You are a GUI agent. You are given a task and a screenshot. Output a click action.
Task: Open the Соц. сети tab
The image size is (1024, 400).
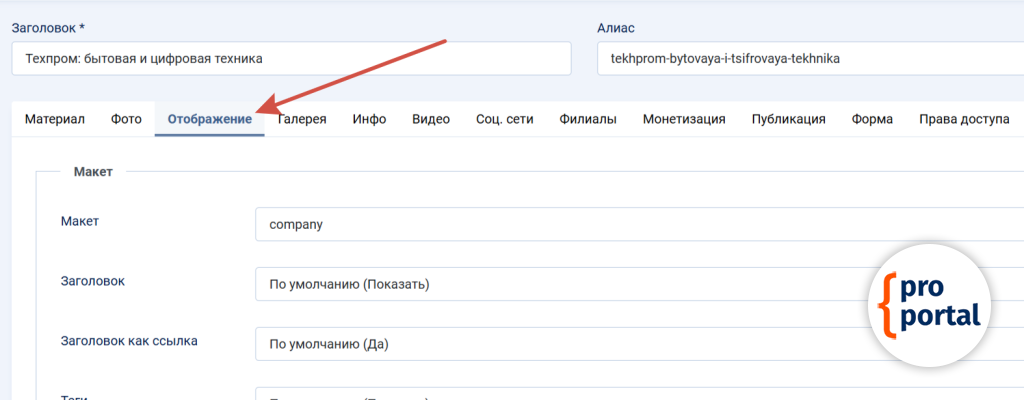tap(504, 119)
